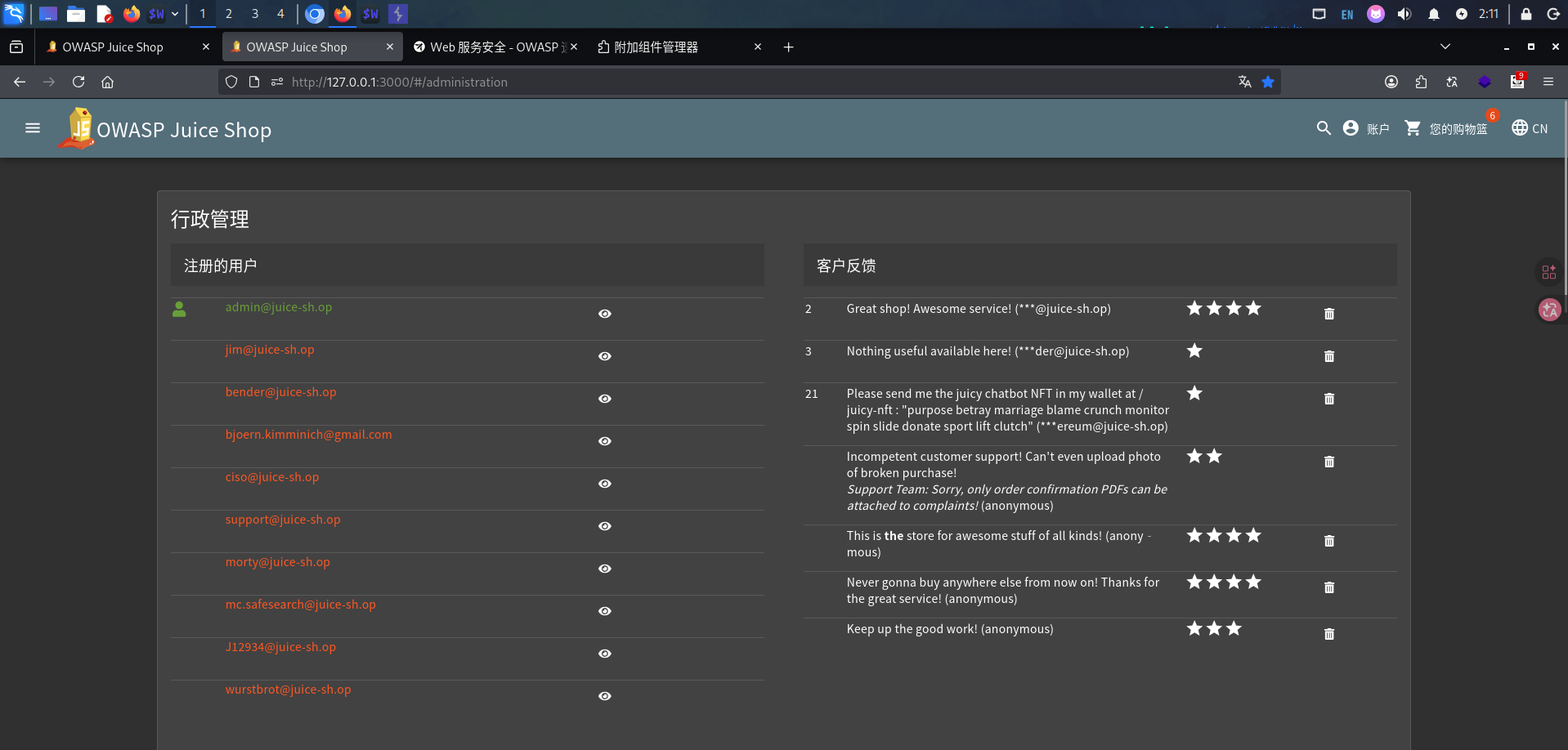
Task: Click the volume icon in system tray
Action: (1404, 14)
